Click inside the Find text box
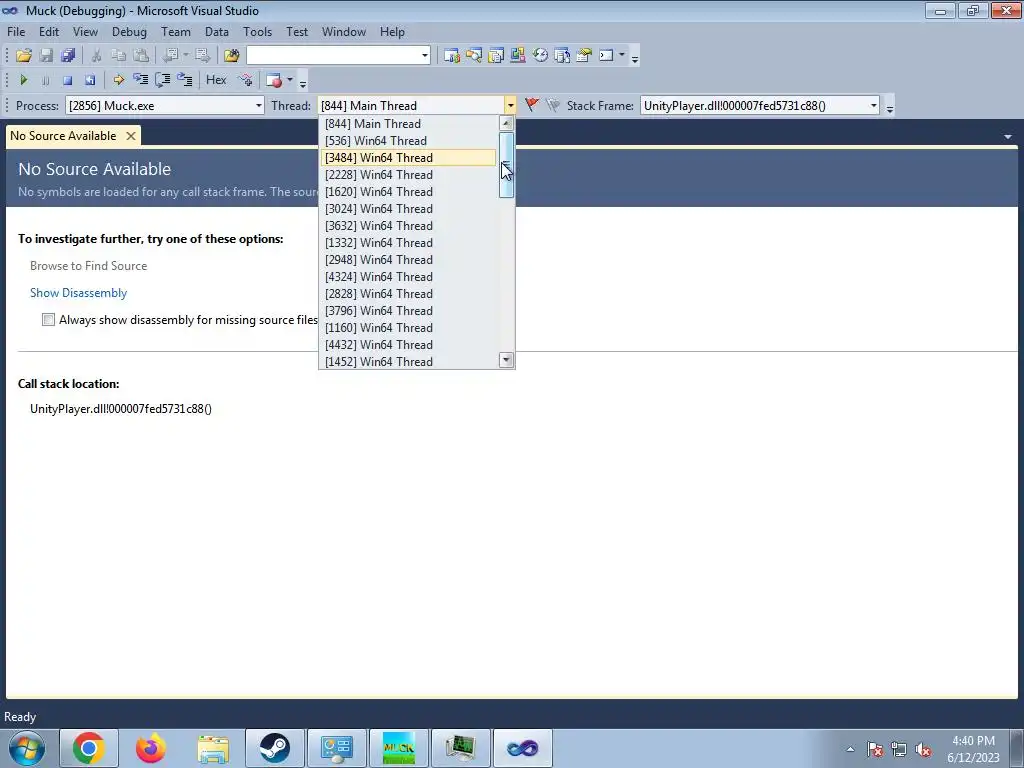Image resolution: width=1024 pixels, height=768 pixels. (x=333, y=56)
